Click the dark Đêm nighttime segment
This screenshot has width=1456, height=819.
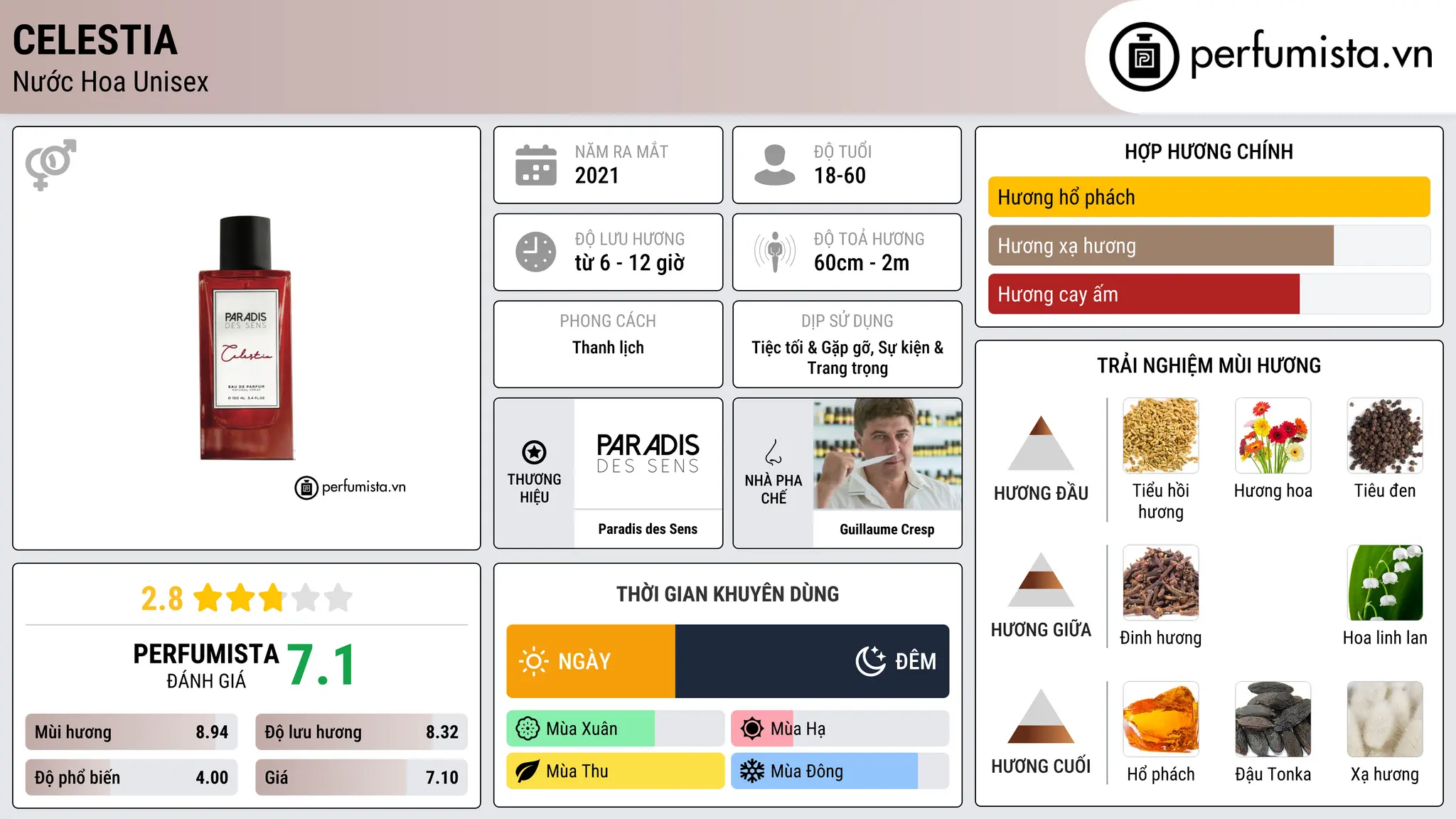click(813, 661)
